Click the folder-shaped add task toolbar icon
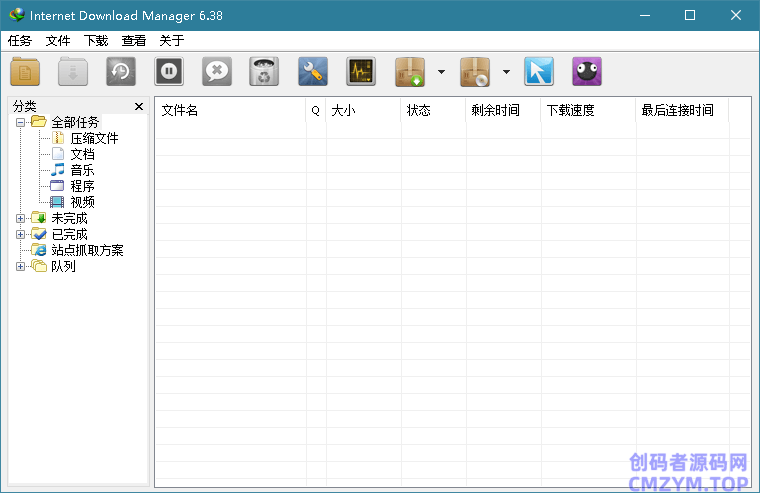This screenshot has width=760, height=493. (26, 72)
